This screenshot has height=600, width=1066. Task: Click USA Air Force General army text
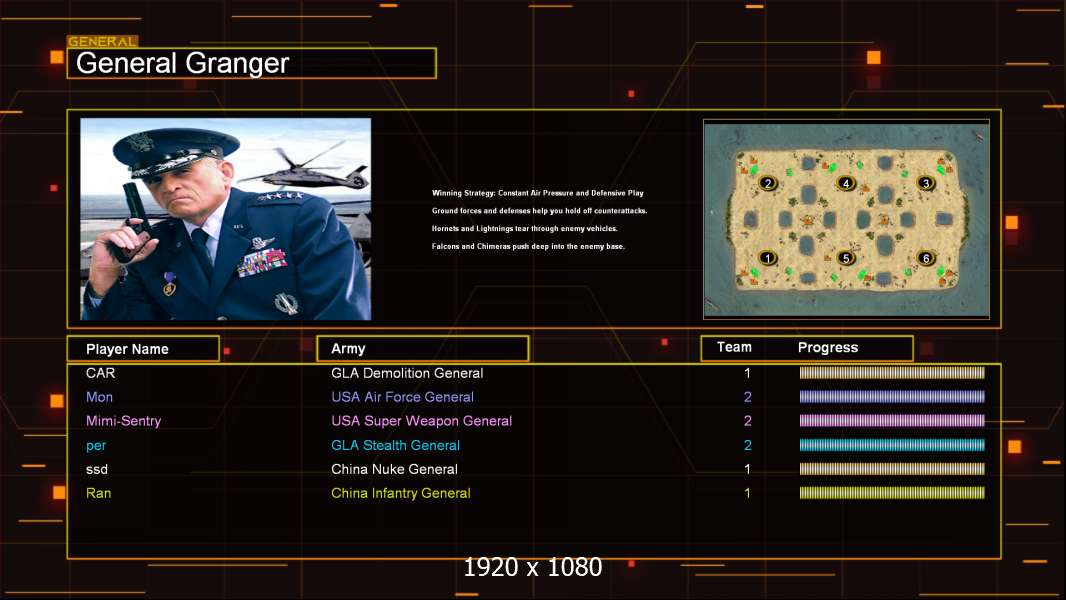coord(402,397)
